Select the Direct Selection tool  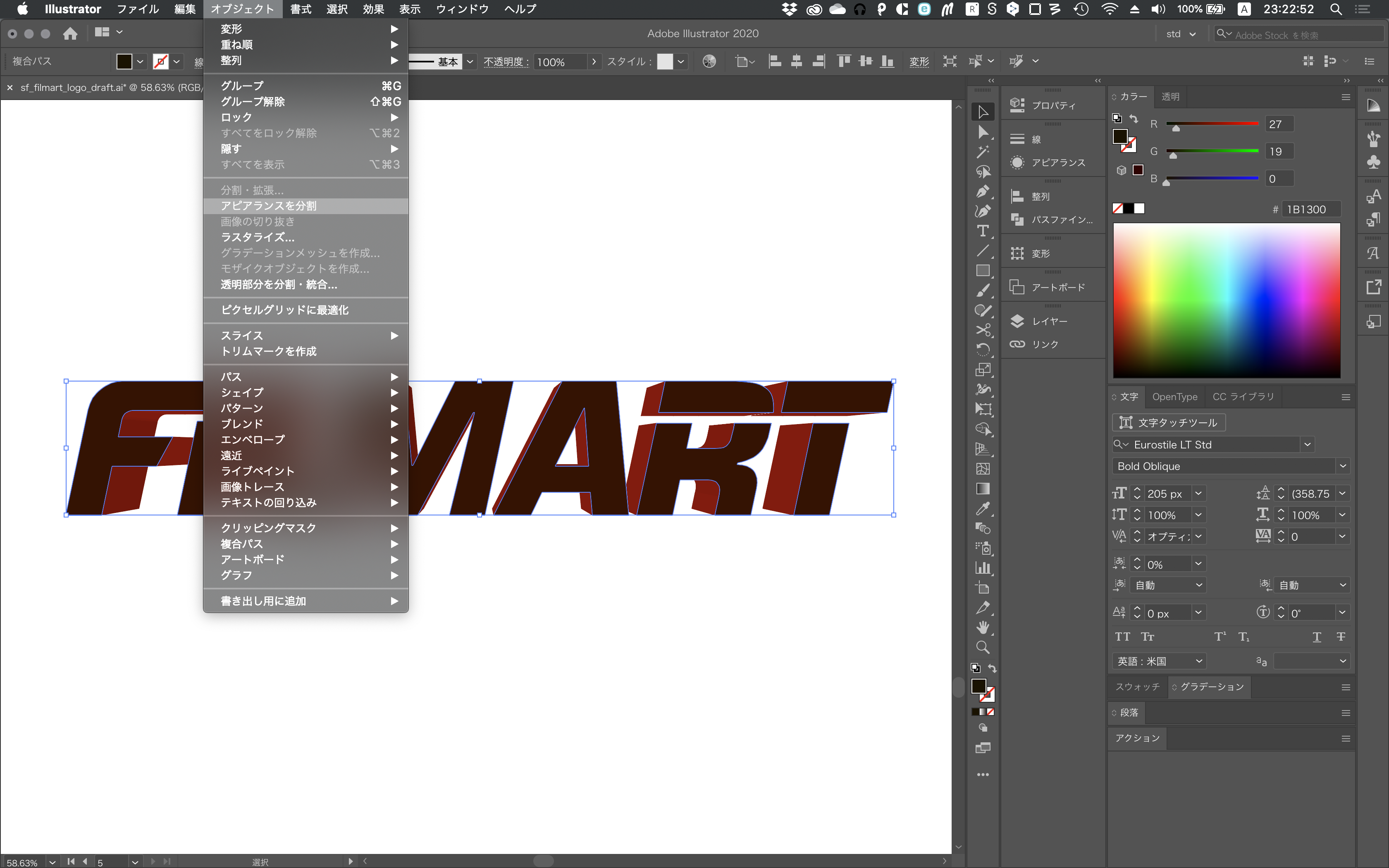pyautogui.click(x=983, y=132)
